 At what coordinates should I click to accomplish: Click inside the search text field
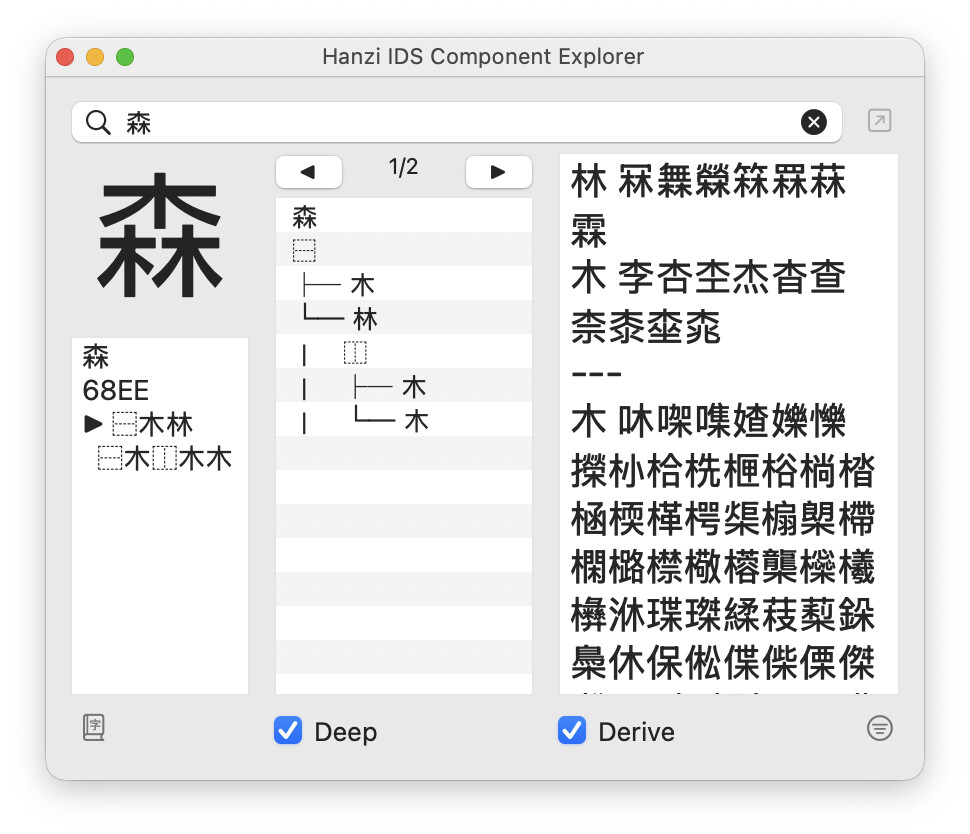pyautogui.click(x=450, y=123)
